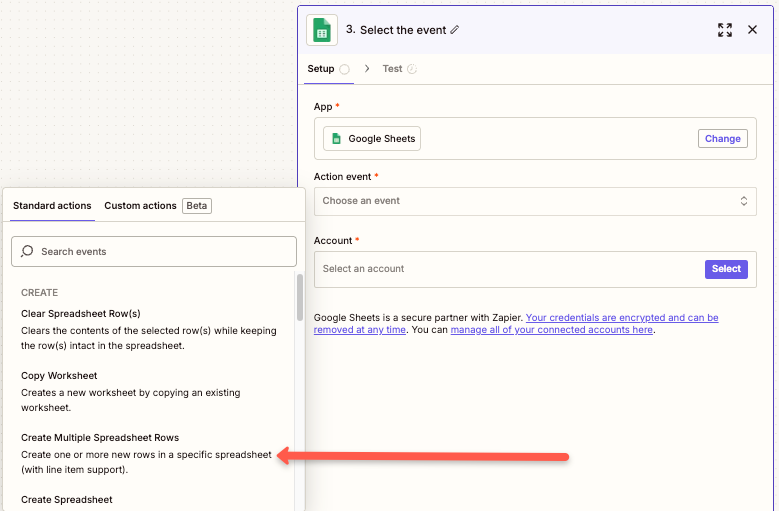Viewport: 779px width, 511px height.
Task: Close the step editor panel
Action: 752,30
